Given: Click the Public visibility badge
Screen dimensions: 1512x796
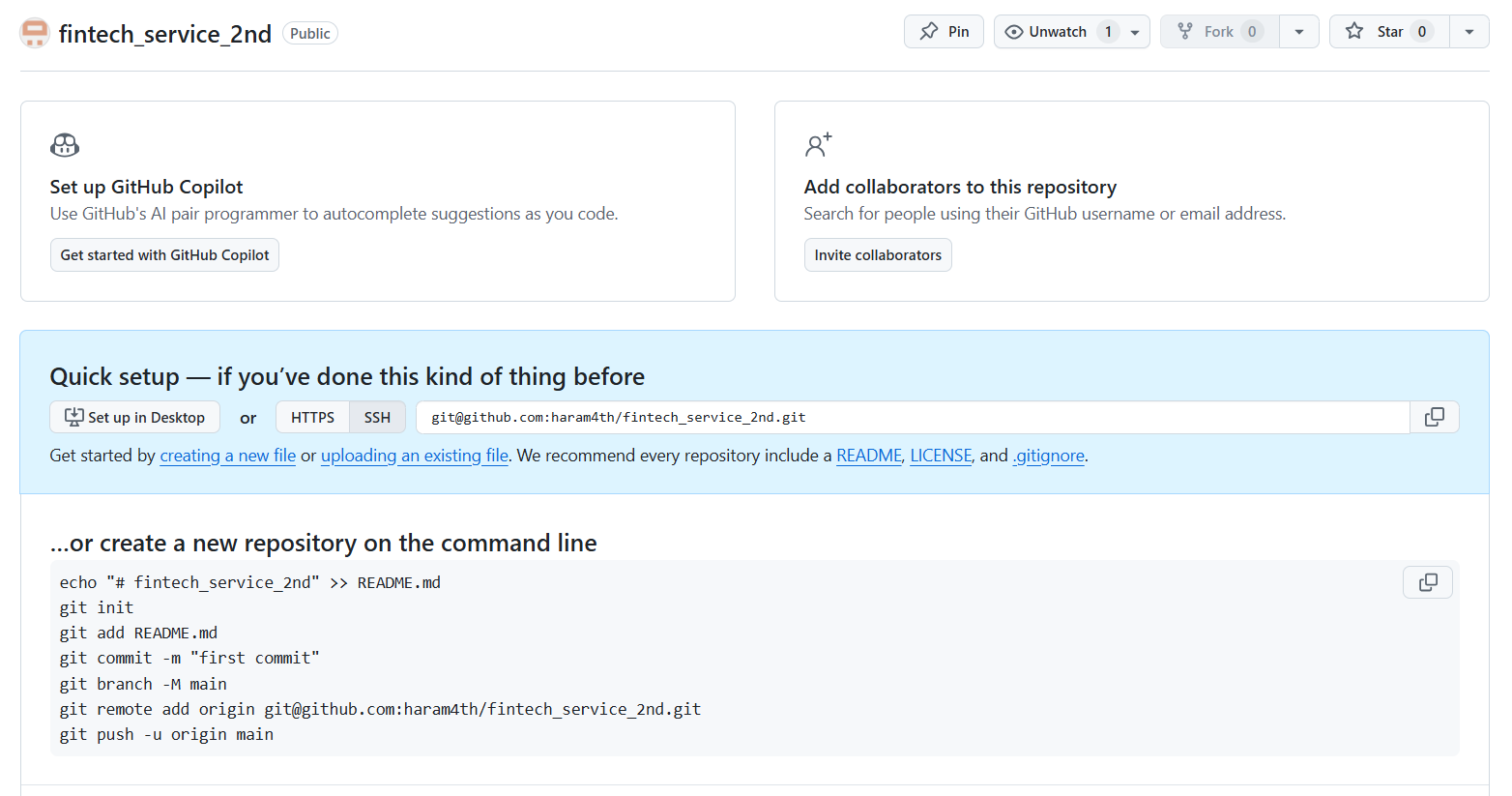Looking at the screenshot, I should coord(310,33).
